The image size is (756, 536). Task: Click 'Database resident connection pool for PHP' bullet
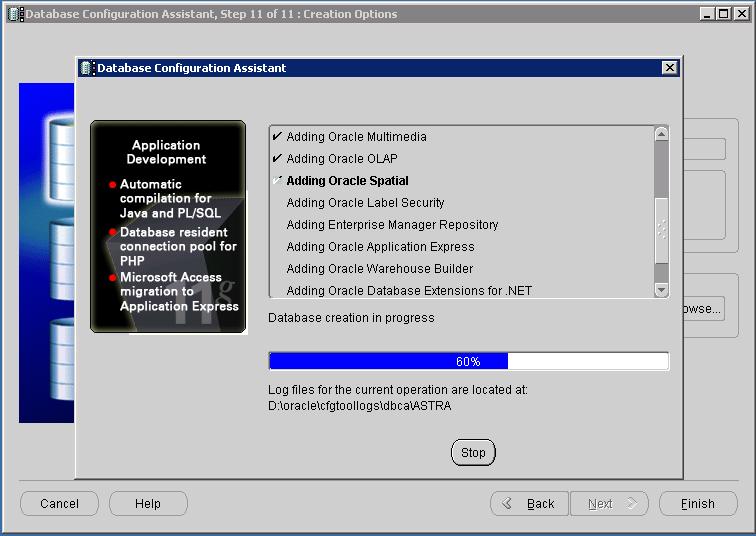pos(178,246)
